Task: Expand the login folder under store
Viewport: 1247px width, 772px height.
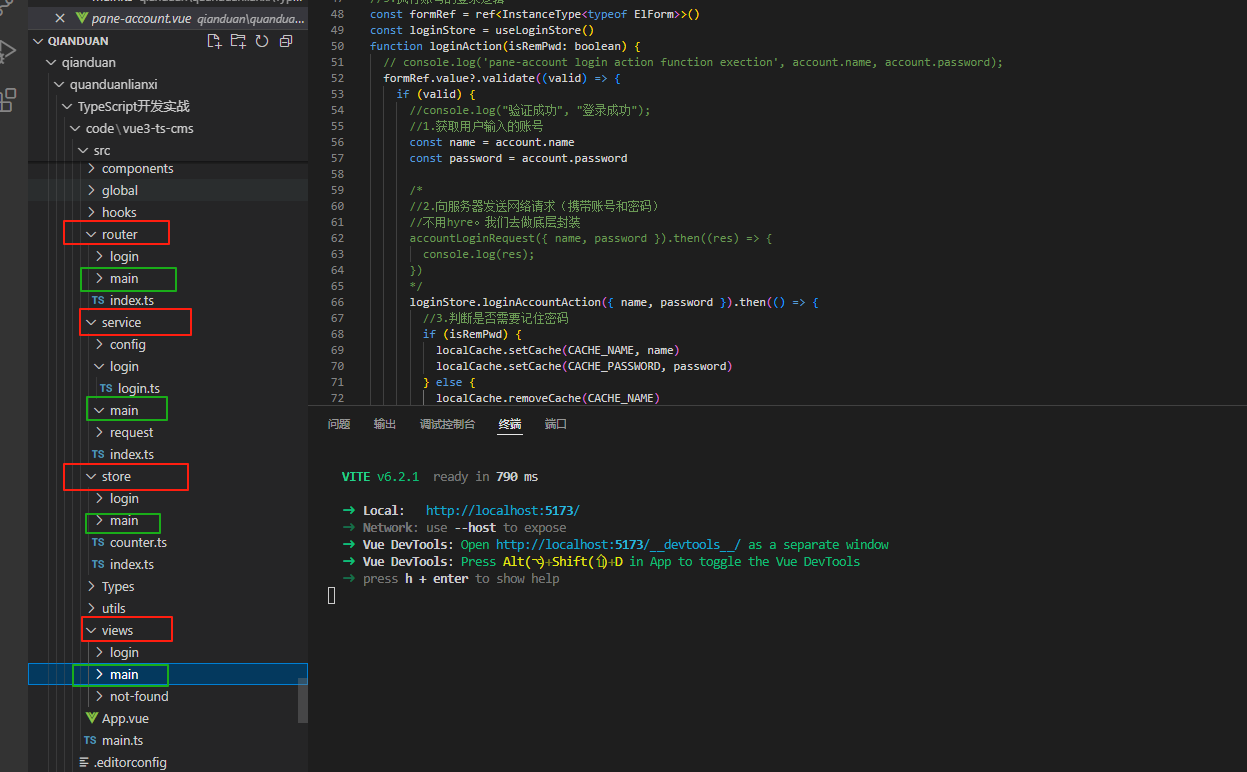Action: point(100,498)
